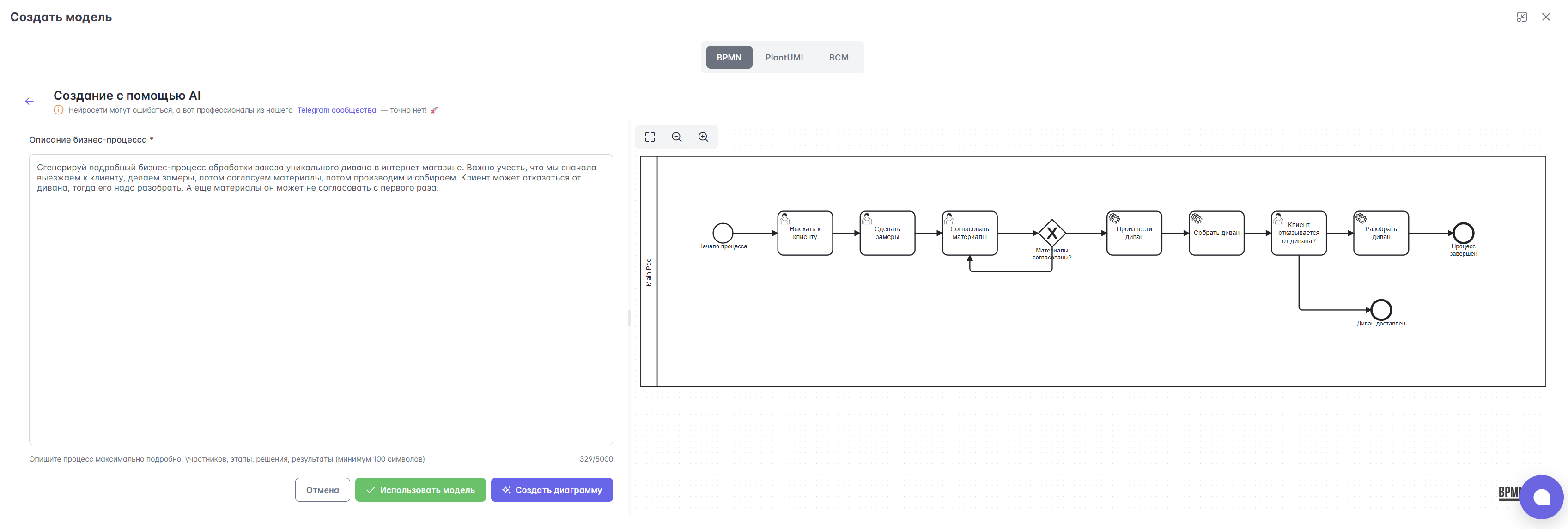Click the Отмена button
Screen dimensions: 1568x529
pyautogui.click(x=322, y=489)
